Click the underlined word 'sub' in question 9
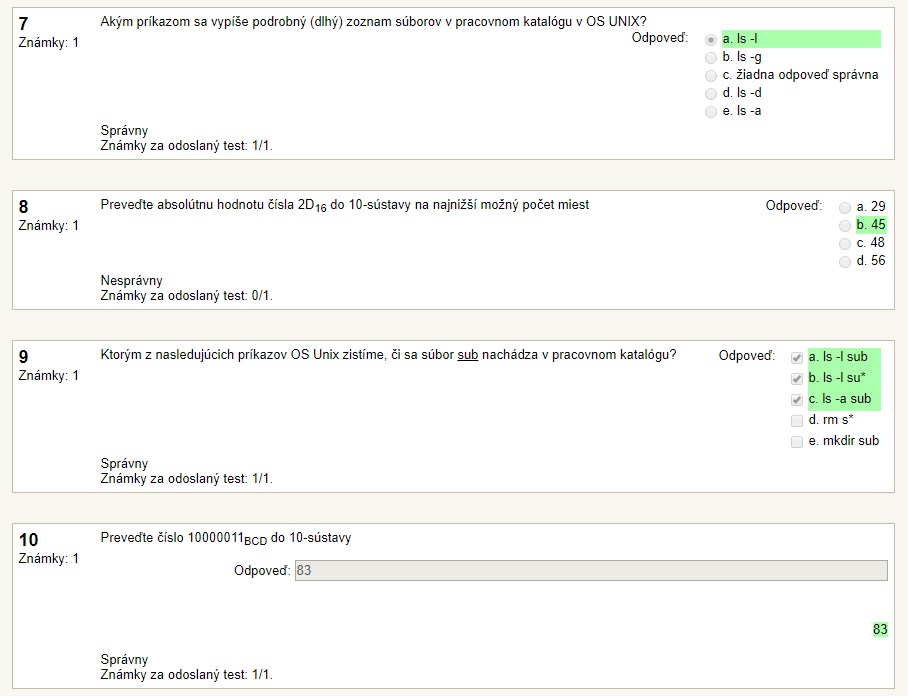This screenshot has height=696, width=908. point(467,355)
